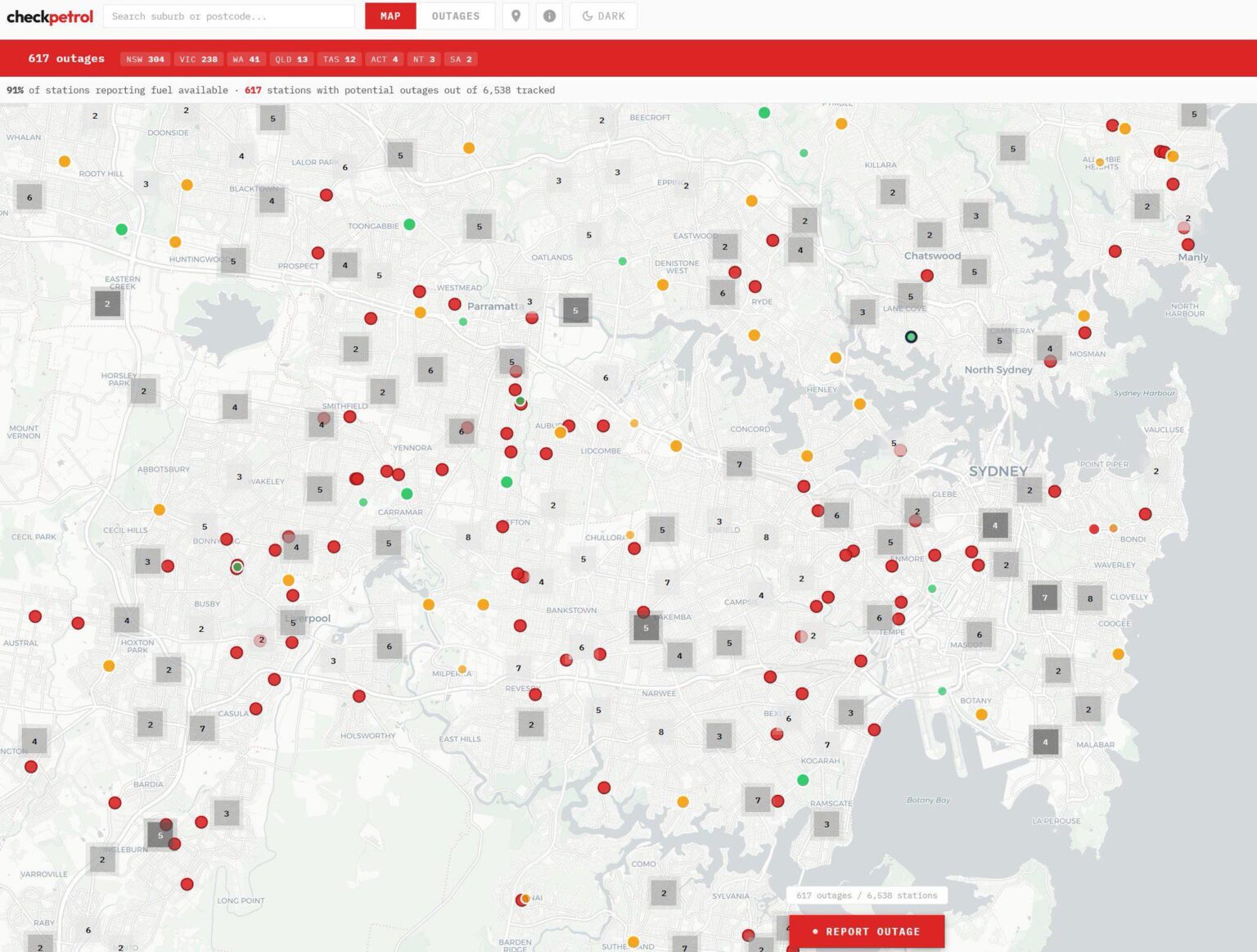Image resolution: width=1257 pixels, height=952 pixels.
Task: Click the '617 outages / 6,538 stations' label
Action: coord(867,896)
